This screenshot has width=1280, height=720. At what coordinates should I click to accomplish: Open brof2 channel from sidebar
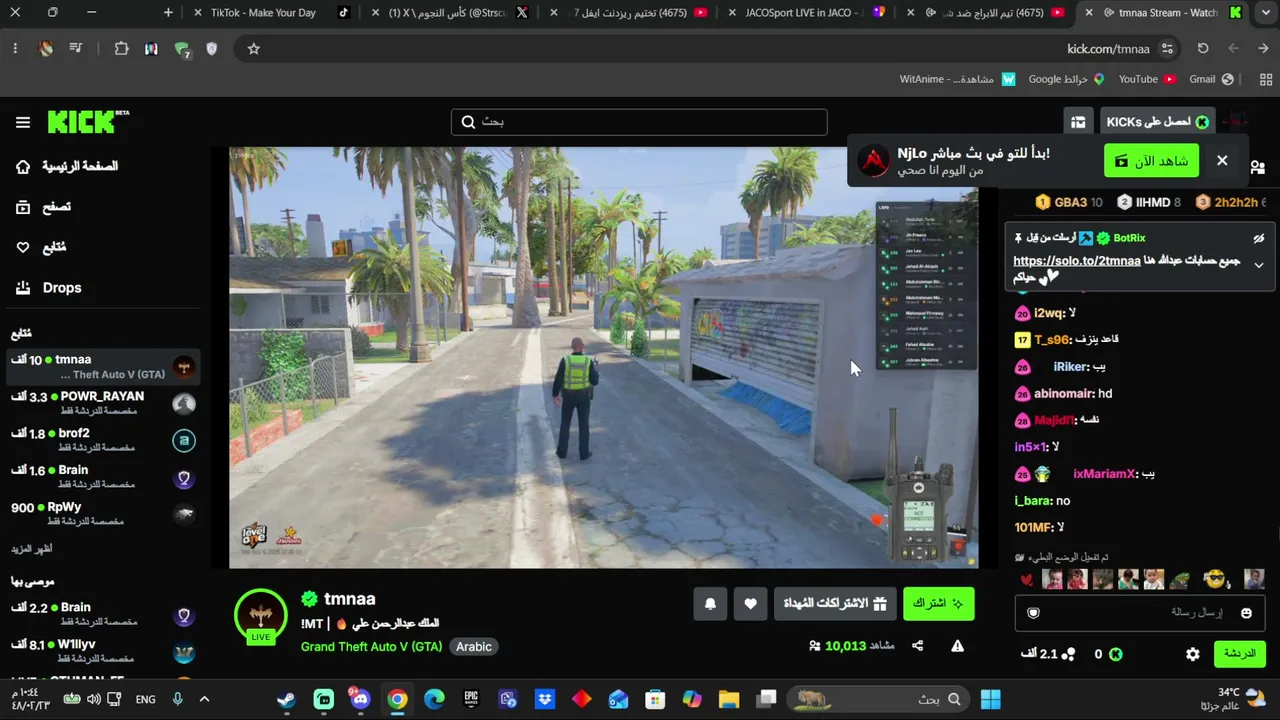103,440
